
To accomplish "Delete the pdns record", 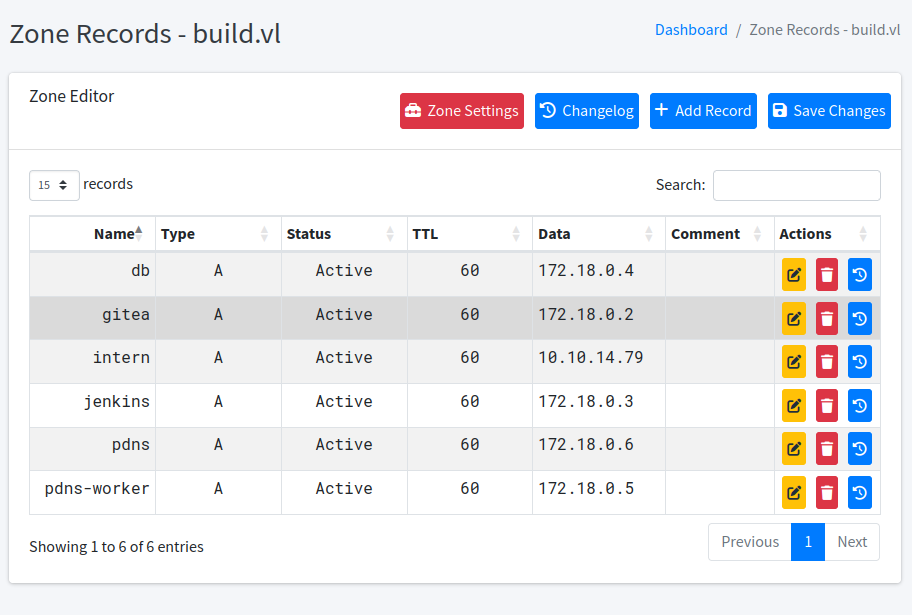I will [827, 449].
